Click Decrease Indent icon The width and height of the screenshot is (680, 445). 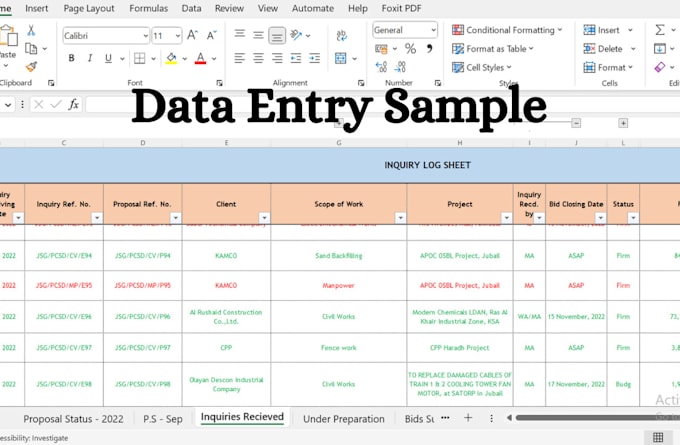(296, 58)
